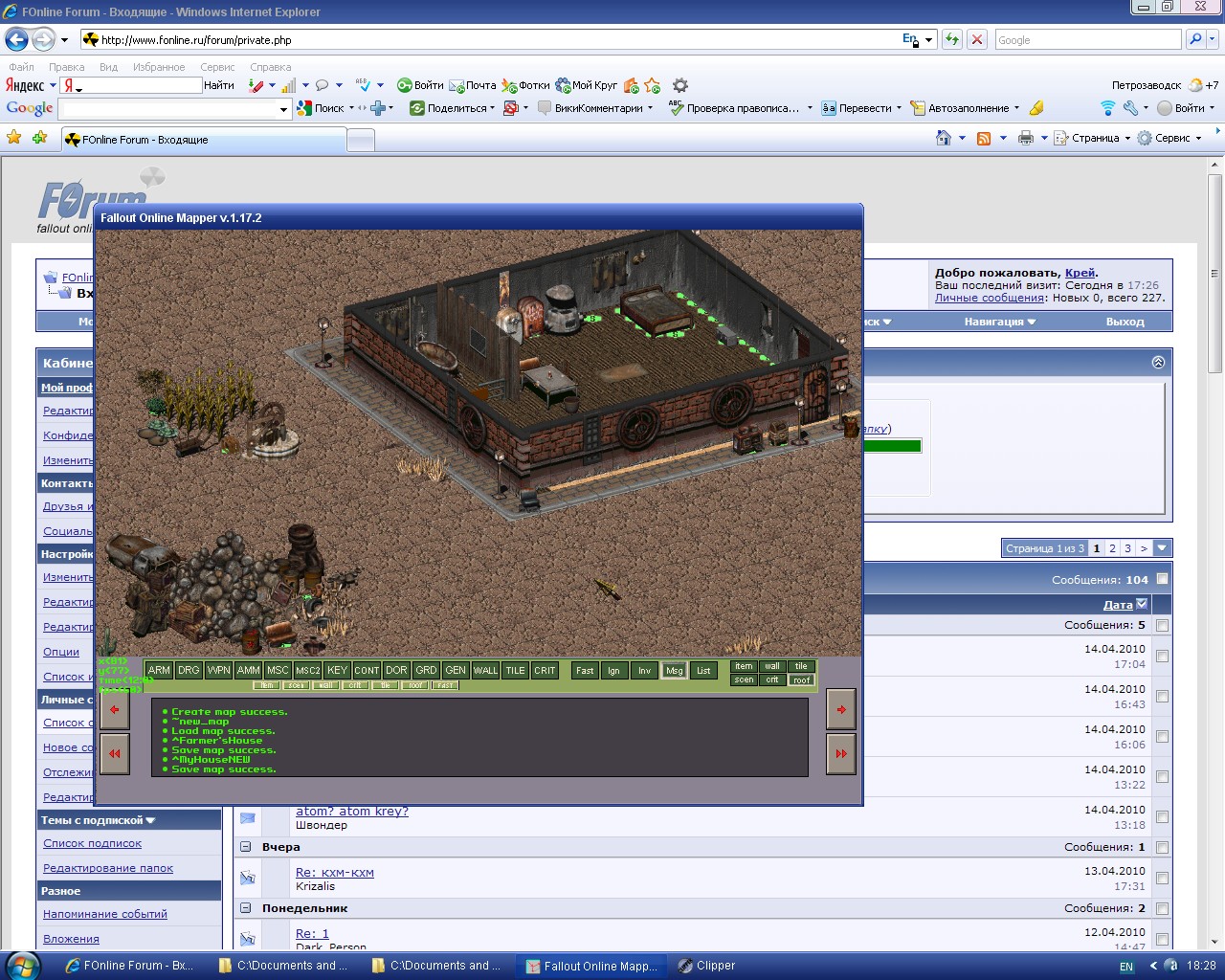Select the WALL category button
Image resolution: width=1225 pixels, height=980 pixels.
[x=485, y=670]
